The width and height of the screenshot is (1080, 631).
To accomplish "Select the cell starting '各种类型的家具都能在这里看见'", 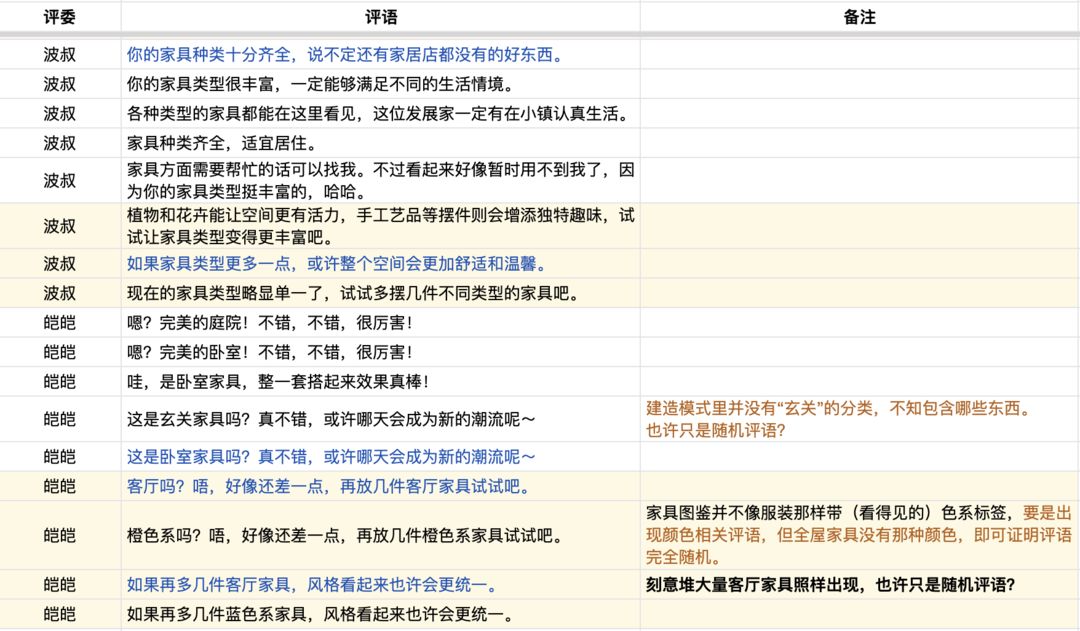I will [381, 114].
